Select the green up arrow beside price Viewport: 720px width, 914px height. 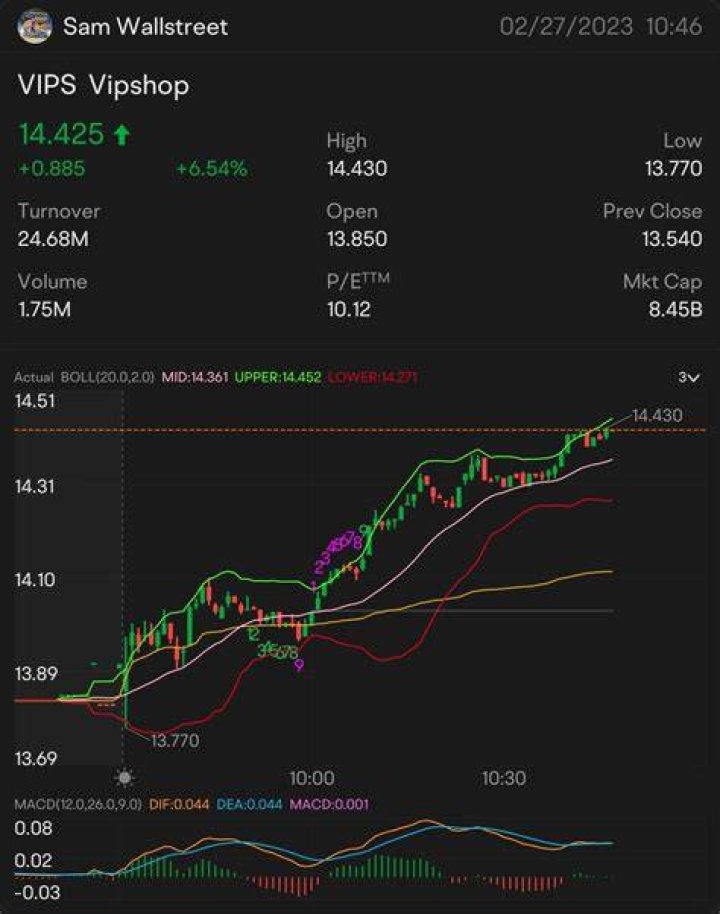tap(122, 135)
